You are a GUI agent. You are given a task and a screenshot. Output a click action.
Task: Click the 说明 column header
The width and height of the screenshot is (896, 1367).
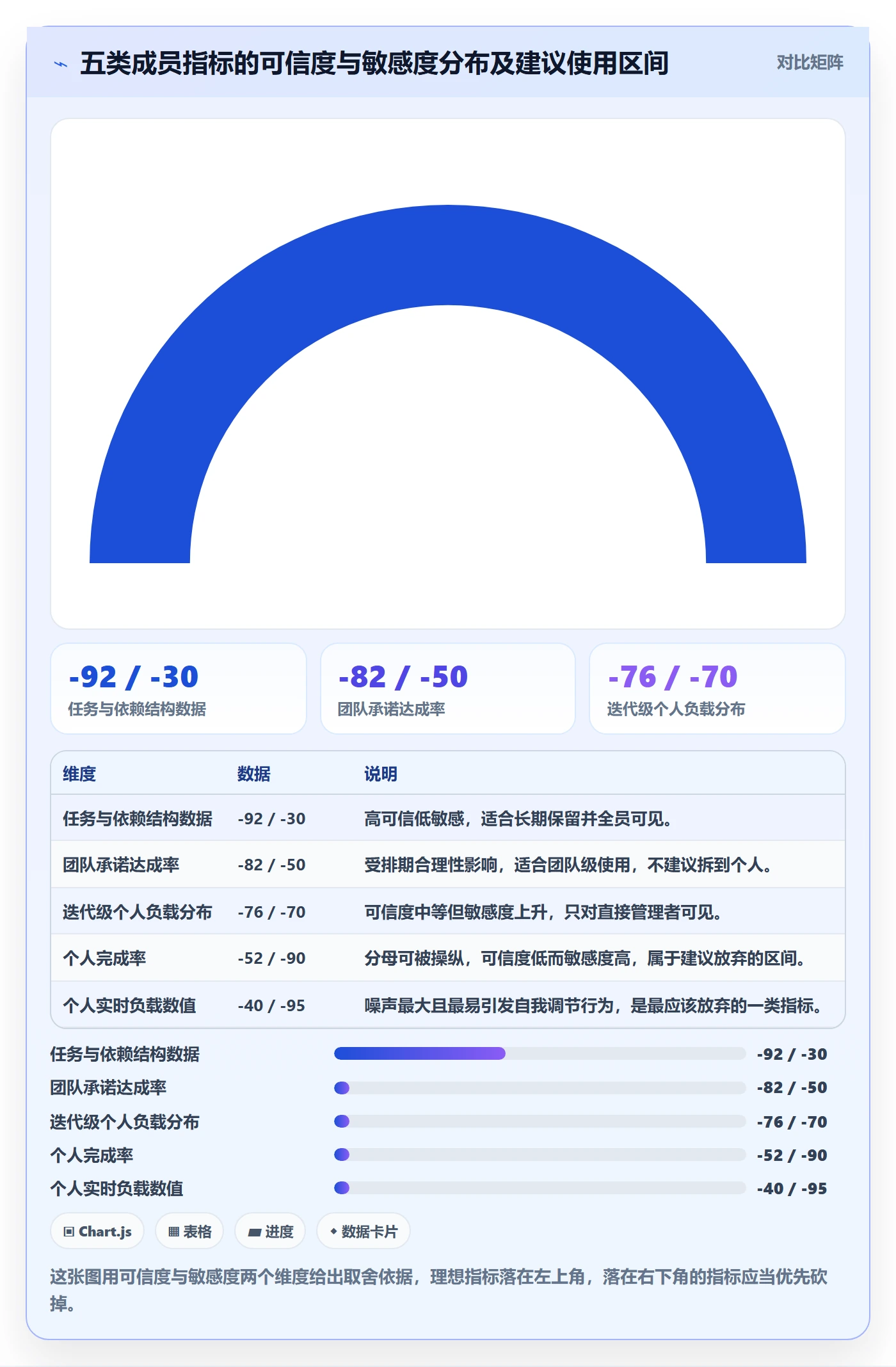[x=381, y=774]
